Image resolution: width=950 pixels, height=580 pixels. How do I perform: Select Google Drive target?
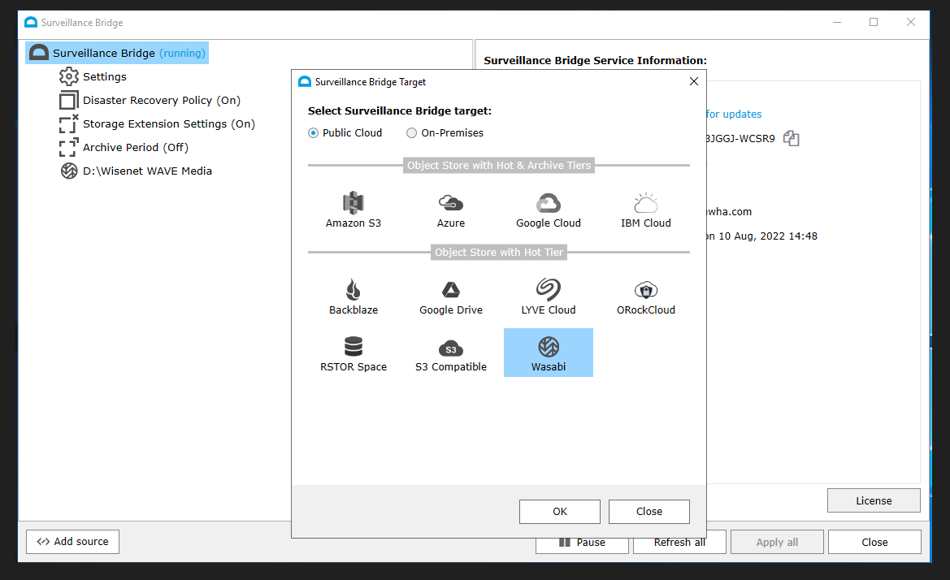pyautogui.click(x=451, y=297)
